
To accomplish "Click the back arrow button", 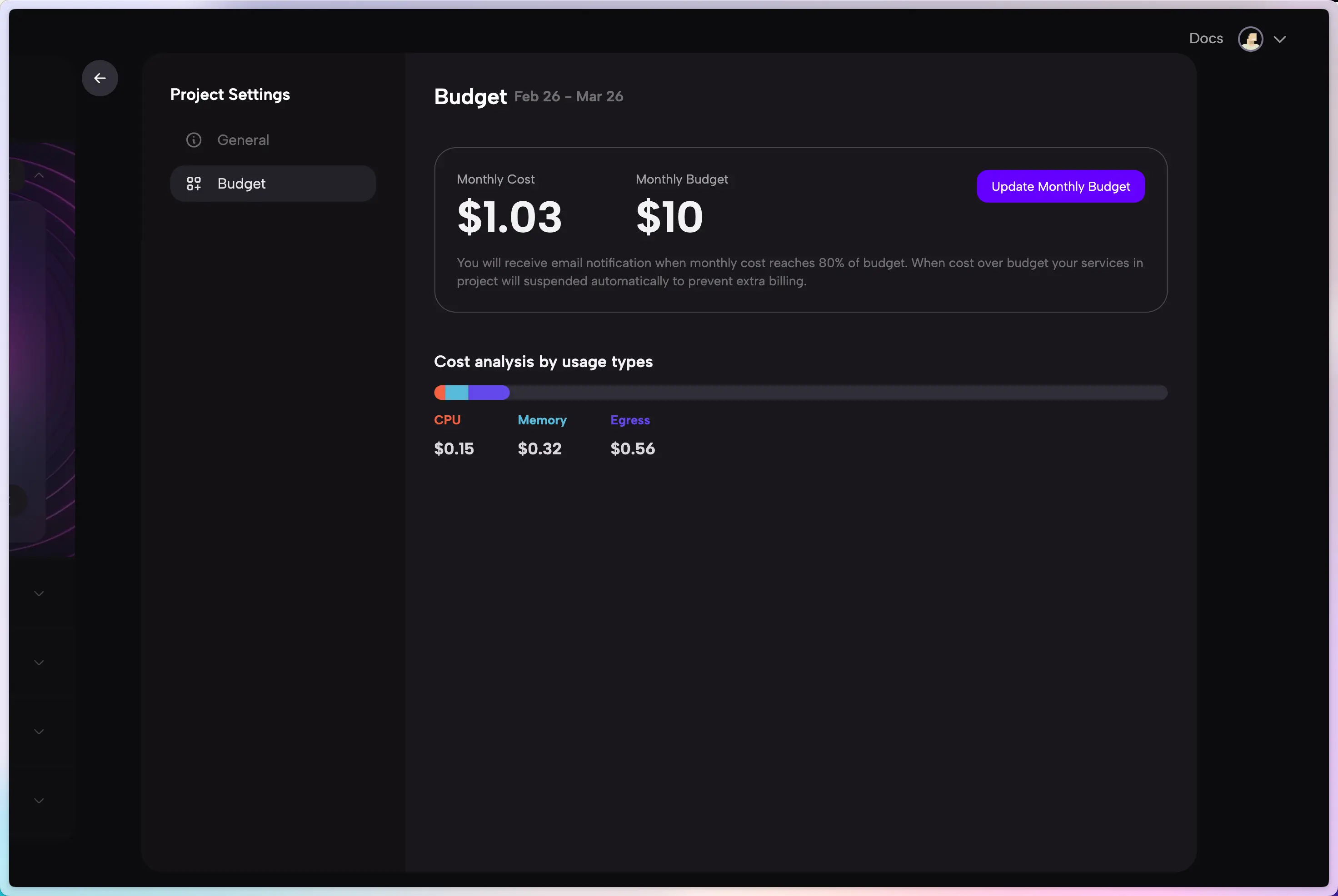I will [100, 78].
